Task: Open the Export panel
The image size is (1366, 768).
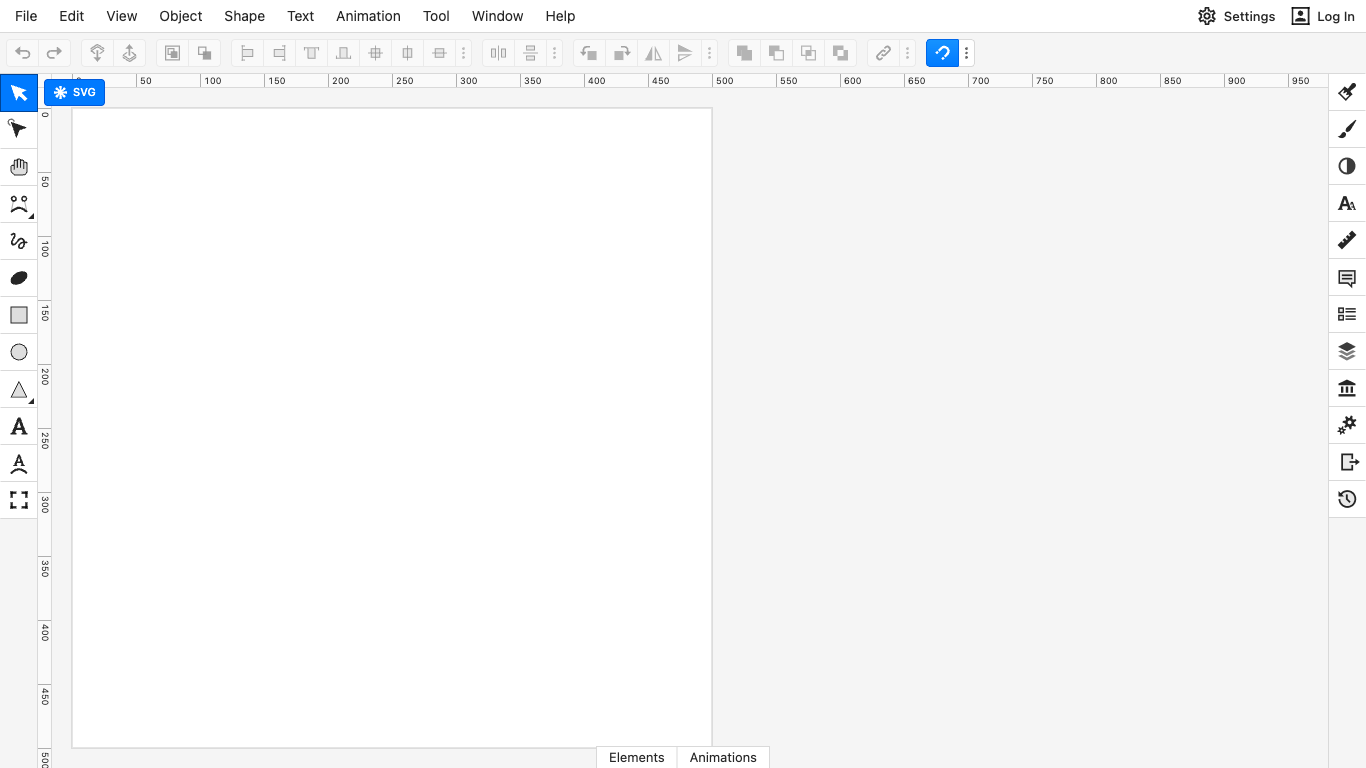Action: [x=1347, y=462]
